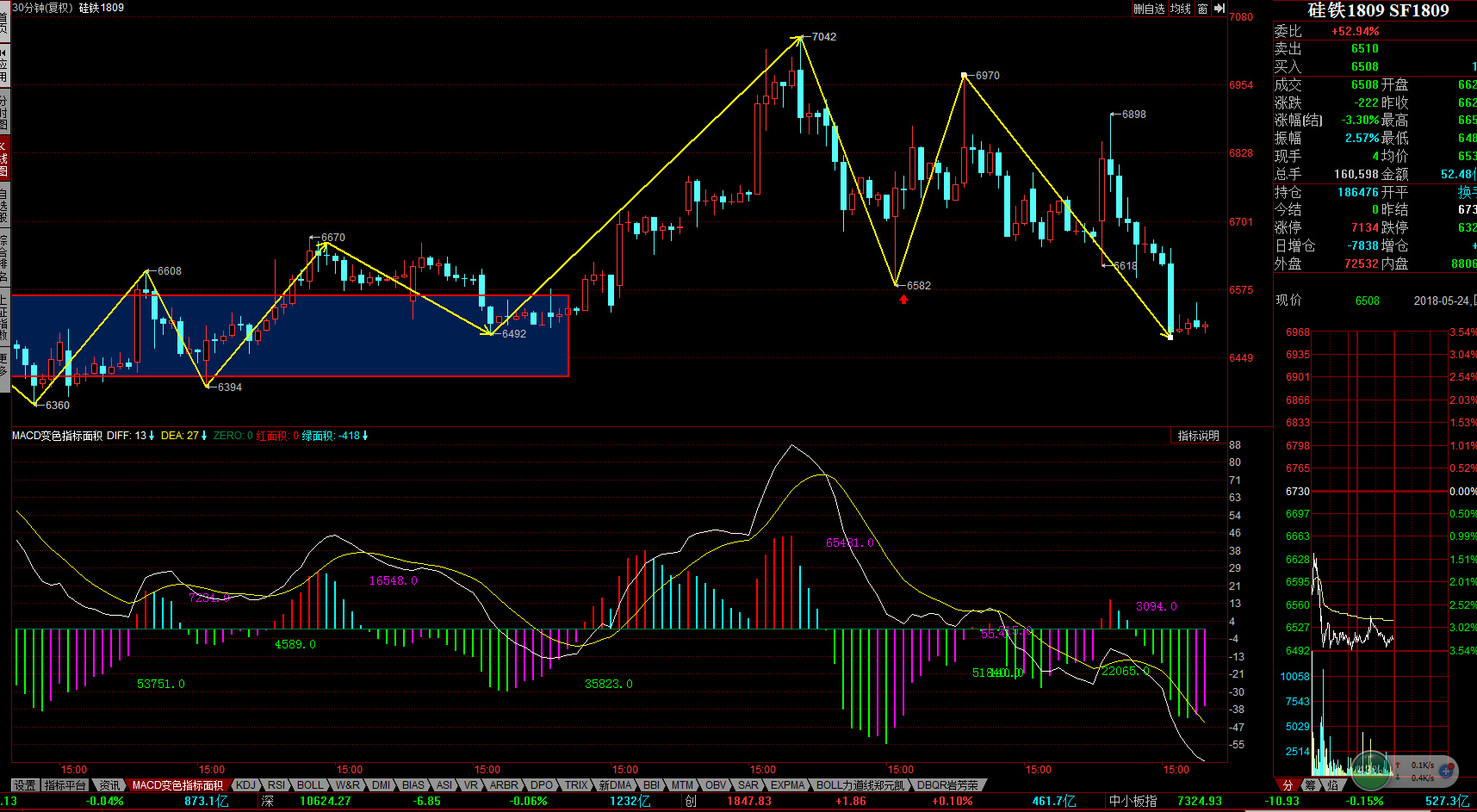Select the DMI indicator tab
Viewport: 1477px width, 812px height.
(x=382, y=785)
